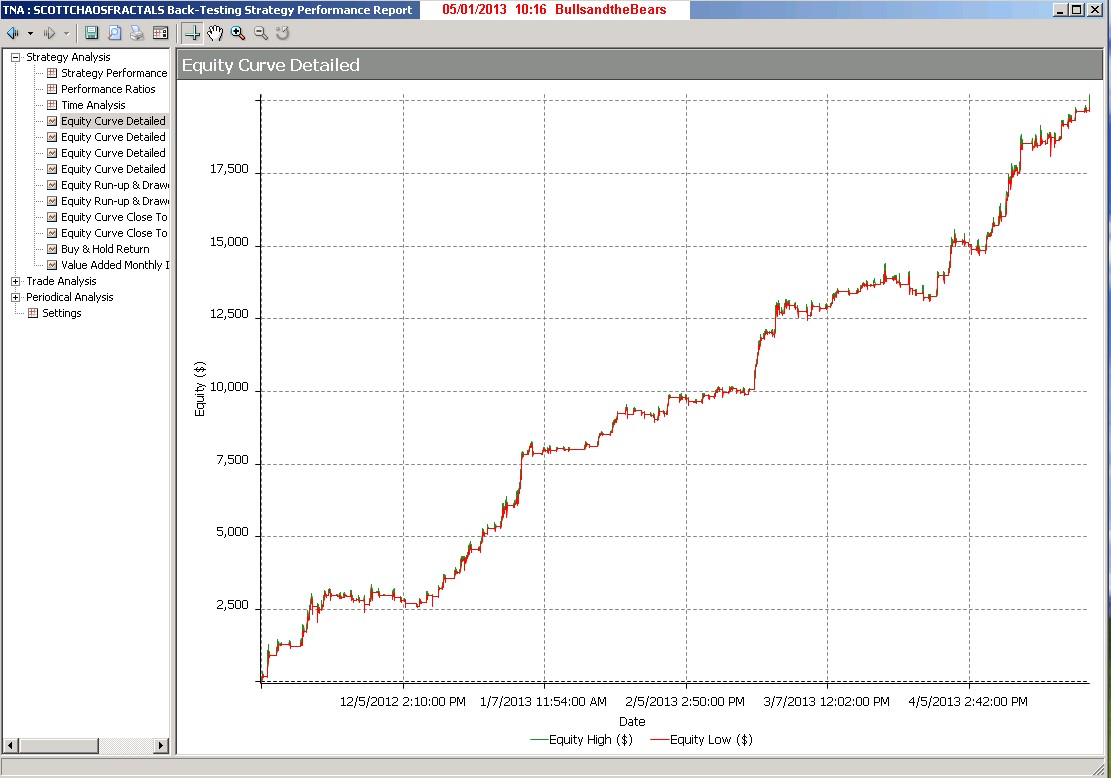This screenshot has width=1111, height=778.
Task: Click the table icon beside Strategy Performance
Action: (x=52, y=73)
